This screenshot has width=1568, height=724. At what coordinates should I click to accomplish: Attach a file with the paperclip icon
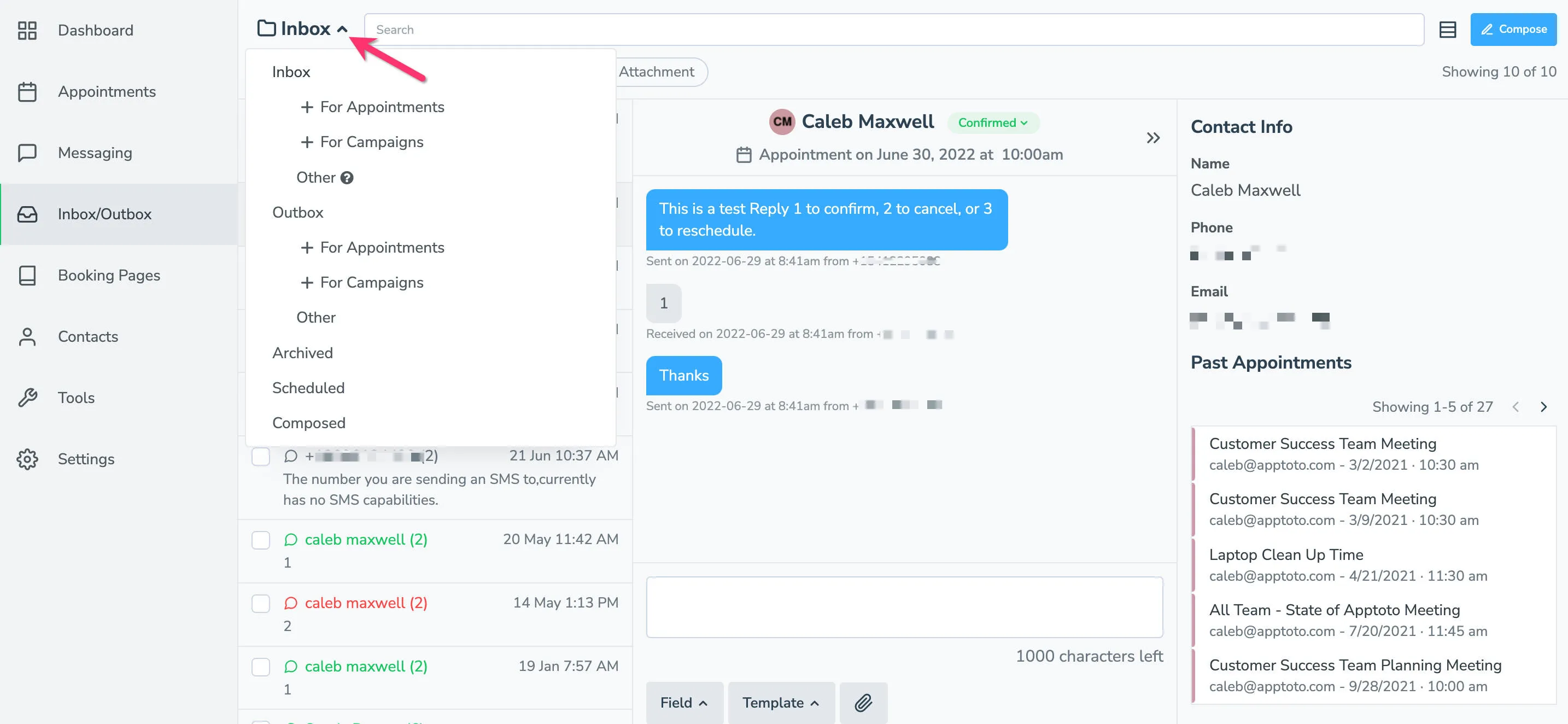tap(863, 703)
